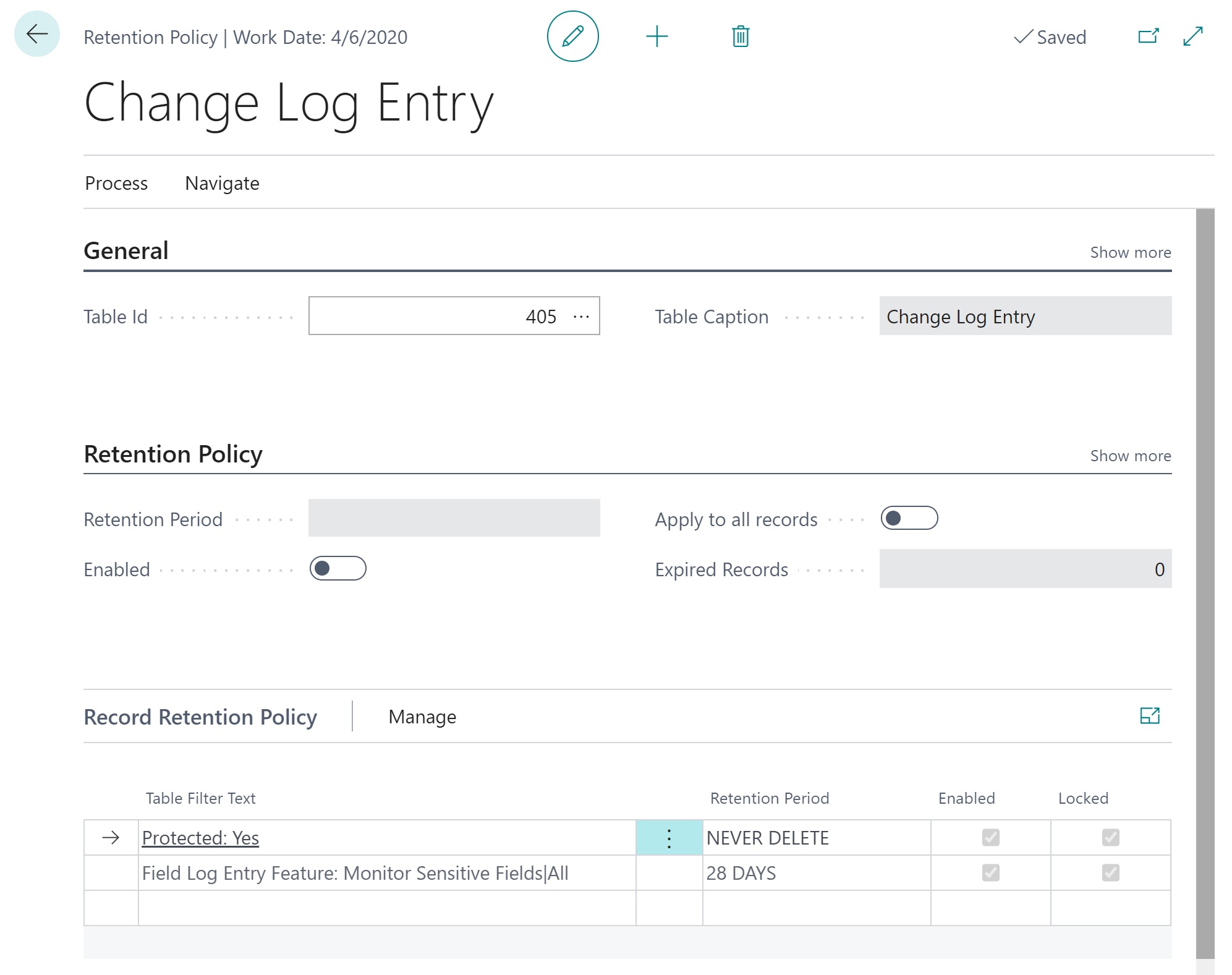Click the Protected: Yes filter link
This screenshot has width=1232, height=975.
click(200, 838)
